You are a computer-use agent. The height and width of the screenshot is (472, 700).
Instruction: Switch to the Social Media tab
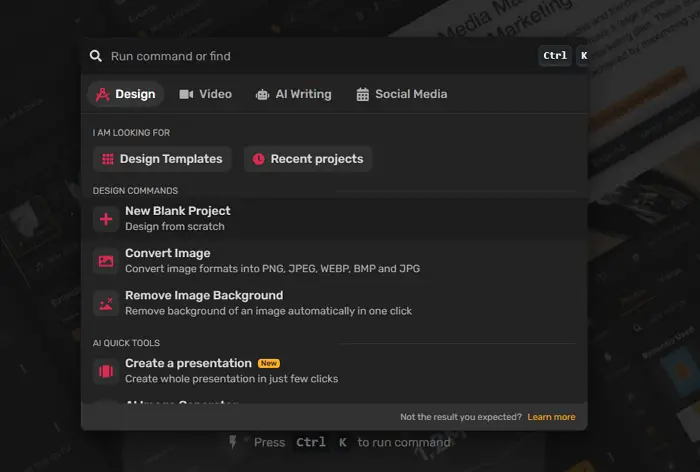[402, 94]
